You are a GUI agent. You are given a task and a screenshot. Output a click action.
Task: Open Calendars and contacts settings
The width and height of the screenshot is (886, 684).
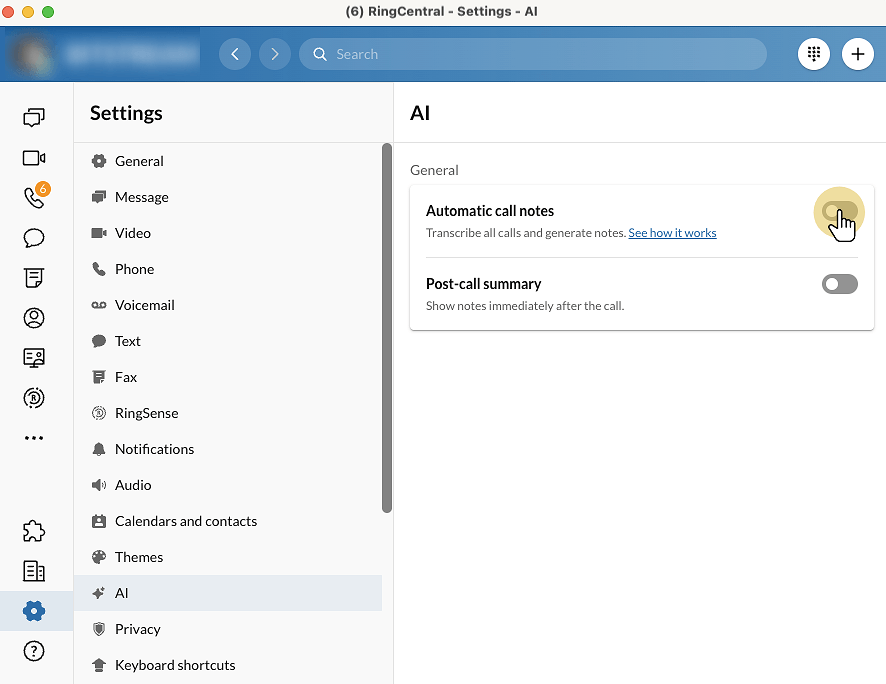pyautogui.click(x=185, y=521)
